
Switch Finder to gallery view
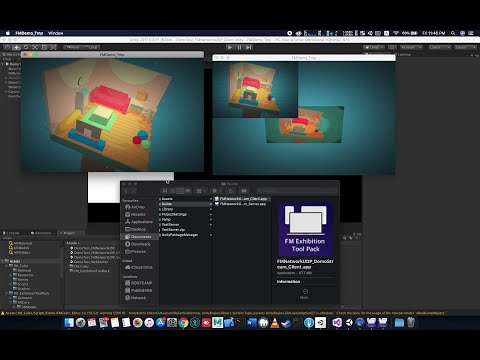[x=188, y=191]
